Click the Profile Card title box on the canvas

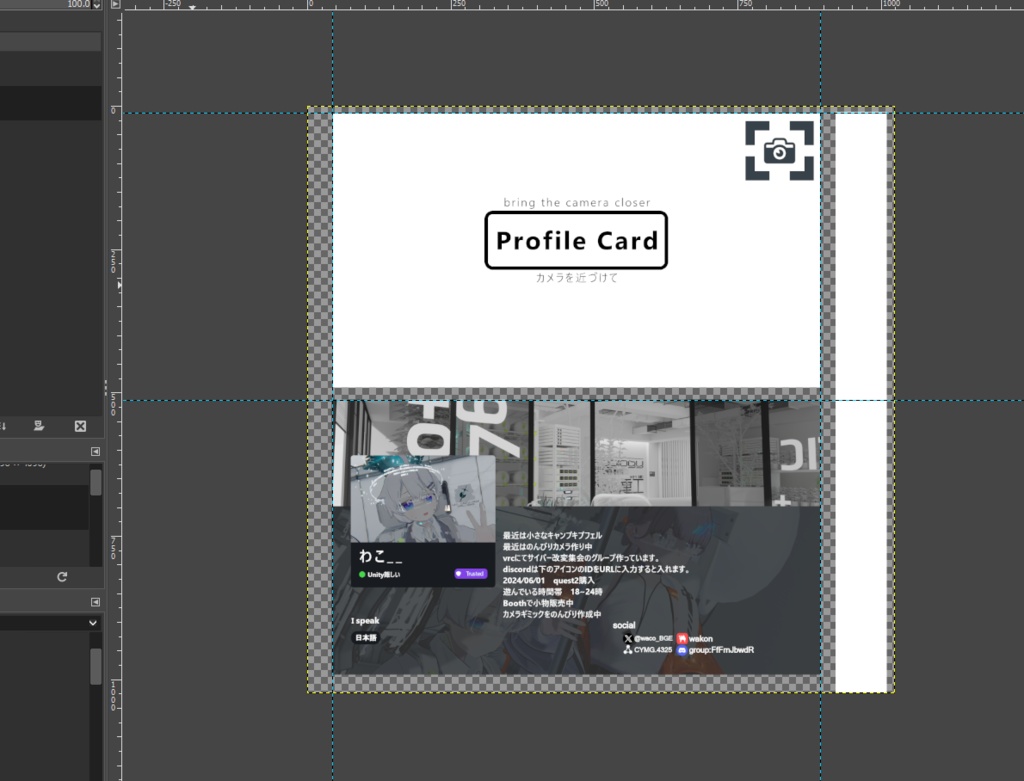[576, 240]
